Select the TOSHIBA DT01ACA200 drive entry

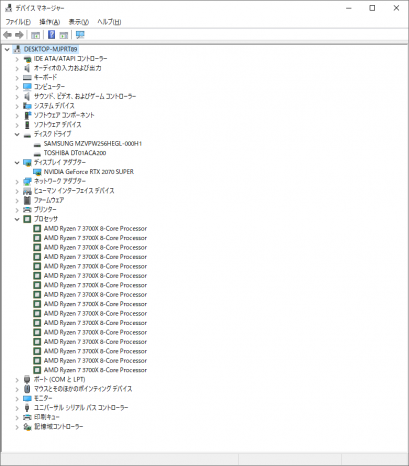click(x=75, y=153)
